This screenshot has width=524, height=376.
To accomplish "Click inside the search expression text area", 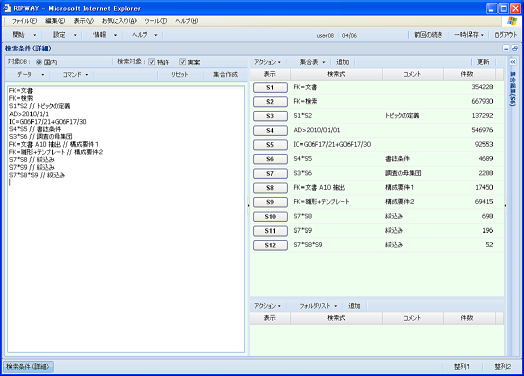I will [x=126, y=219].
